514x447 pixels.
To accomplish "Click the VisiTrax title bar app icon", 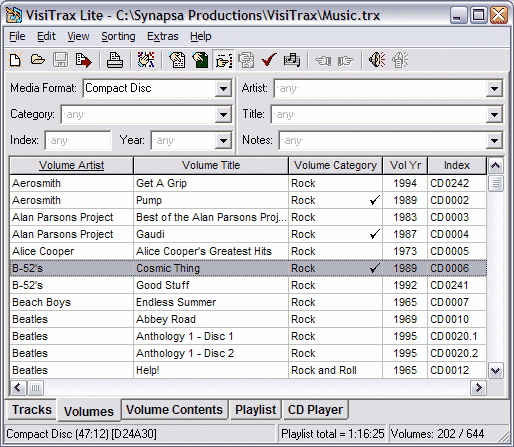I will tap(14, 15).
